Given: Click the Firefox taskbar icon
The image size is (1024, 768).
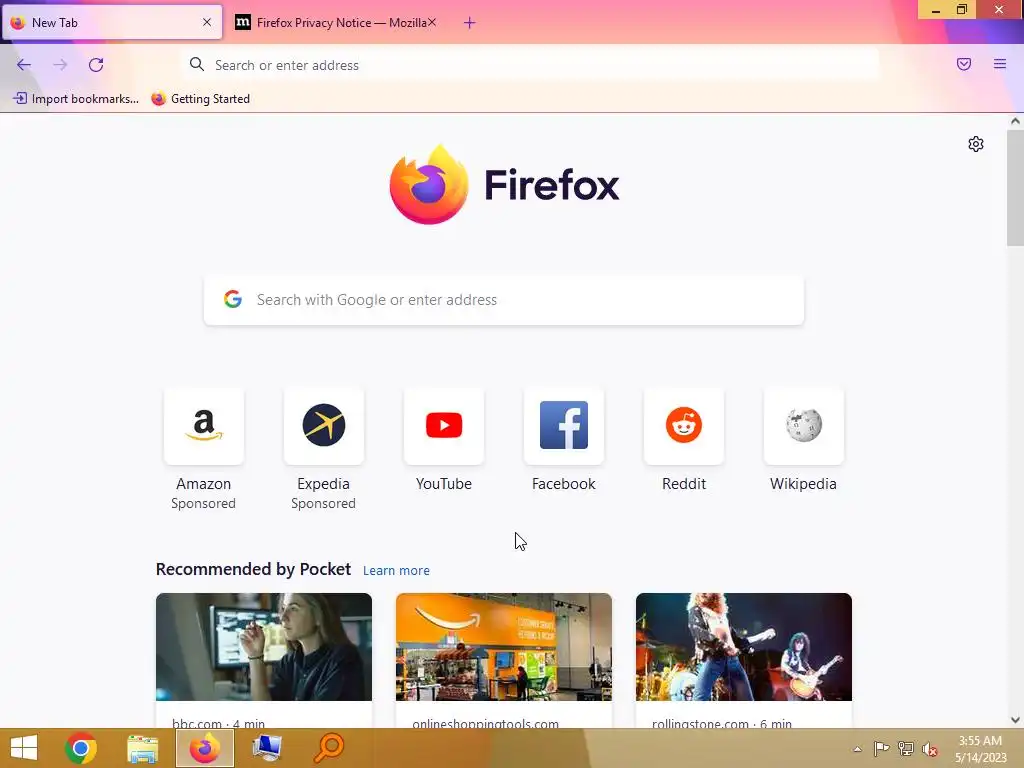Looking at the screenshot, I should (204, 748).
